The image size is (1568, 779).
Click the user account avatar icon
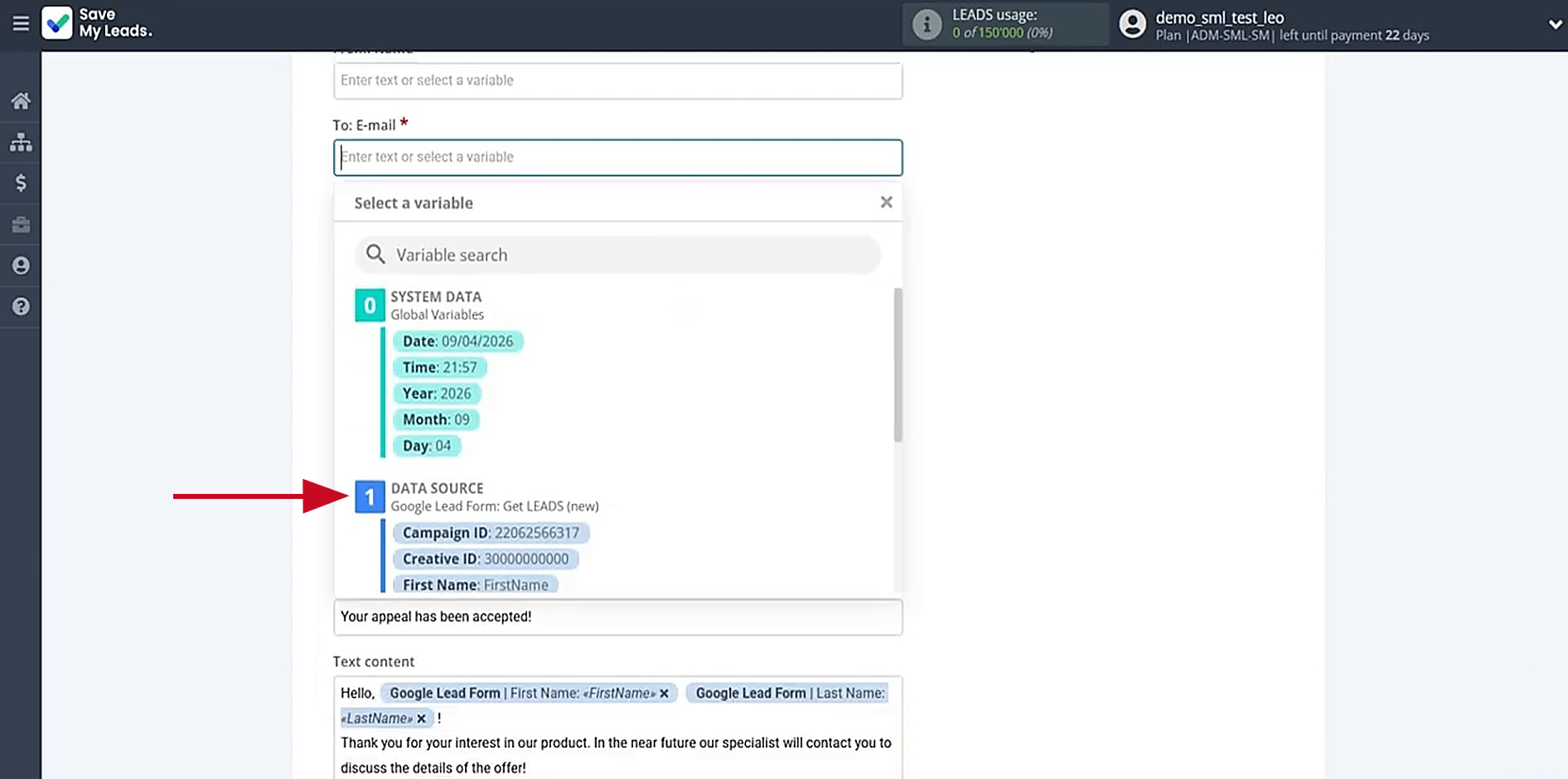click(x=1132, y=24)
